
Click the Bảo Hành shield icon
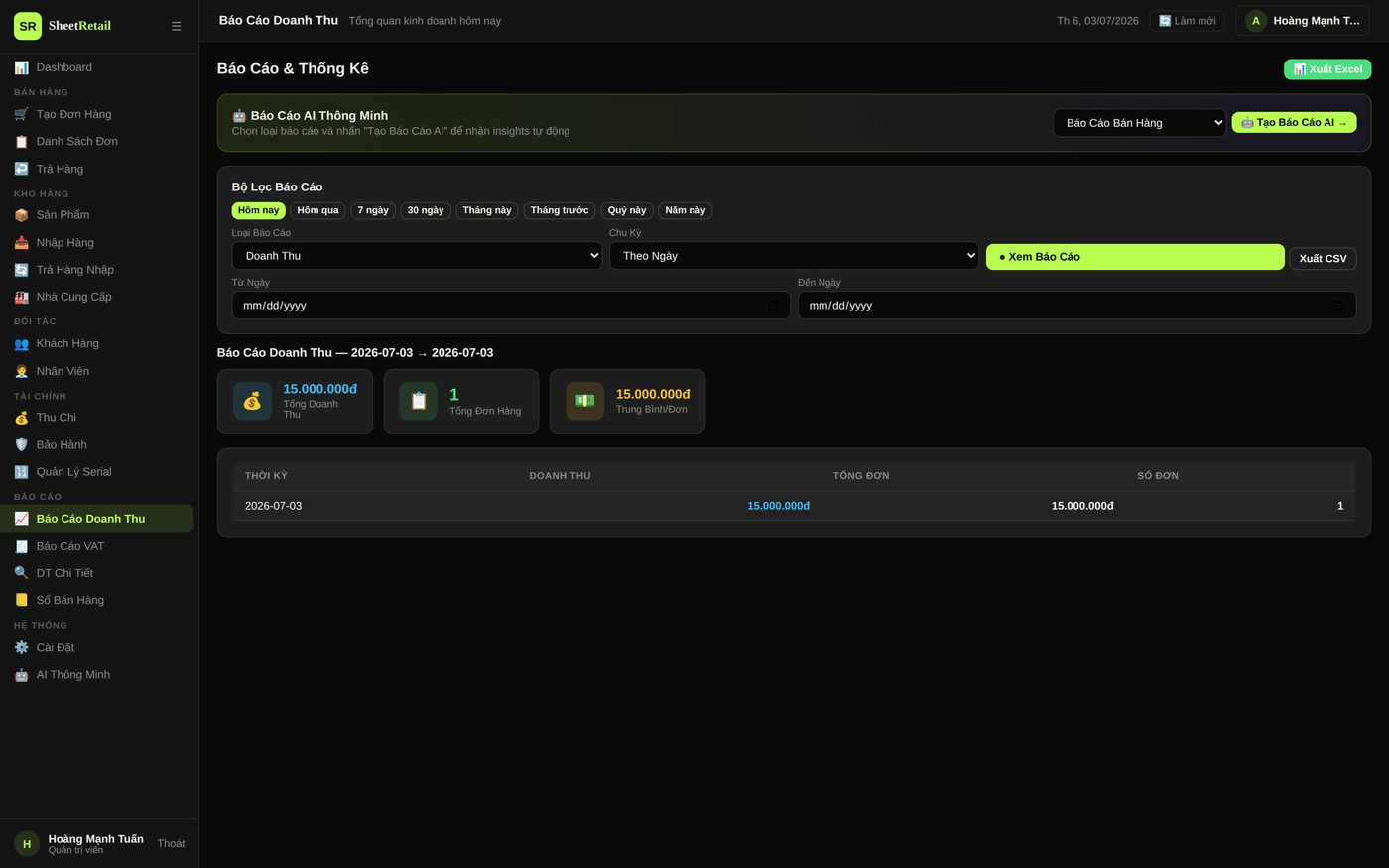pyautogui.click(x=21, y=444)
